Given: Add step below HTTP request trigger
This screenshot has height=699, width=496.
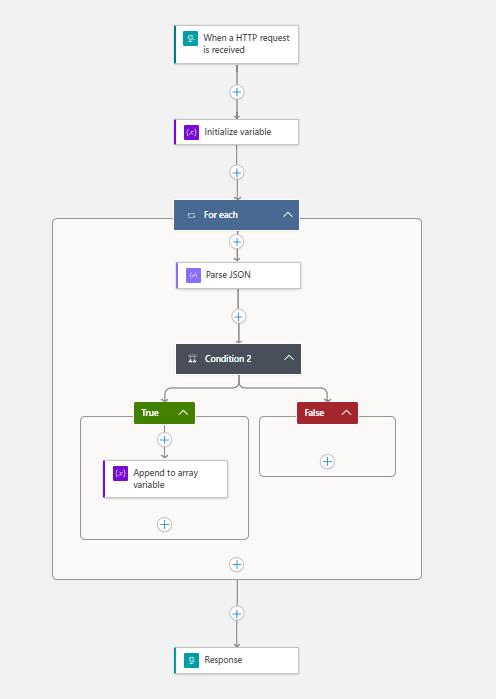Looking at the screenshot, I should coord(237,92).
